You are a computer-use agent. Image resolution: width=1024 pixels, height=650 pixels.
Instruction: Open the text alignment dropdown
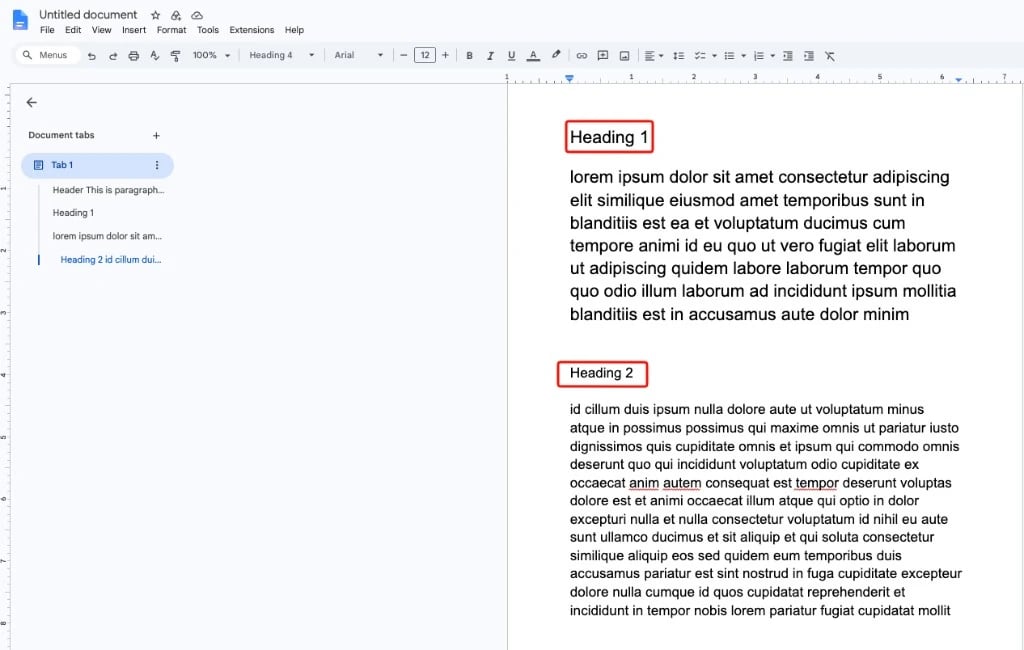654,56
